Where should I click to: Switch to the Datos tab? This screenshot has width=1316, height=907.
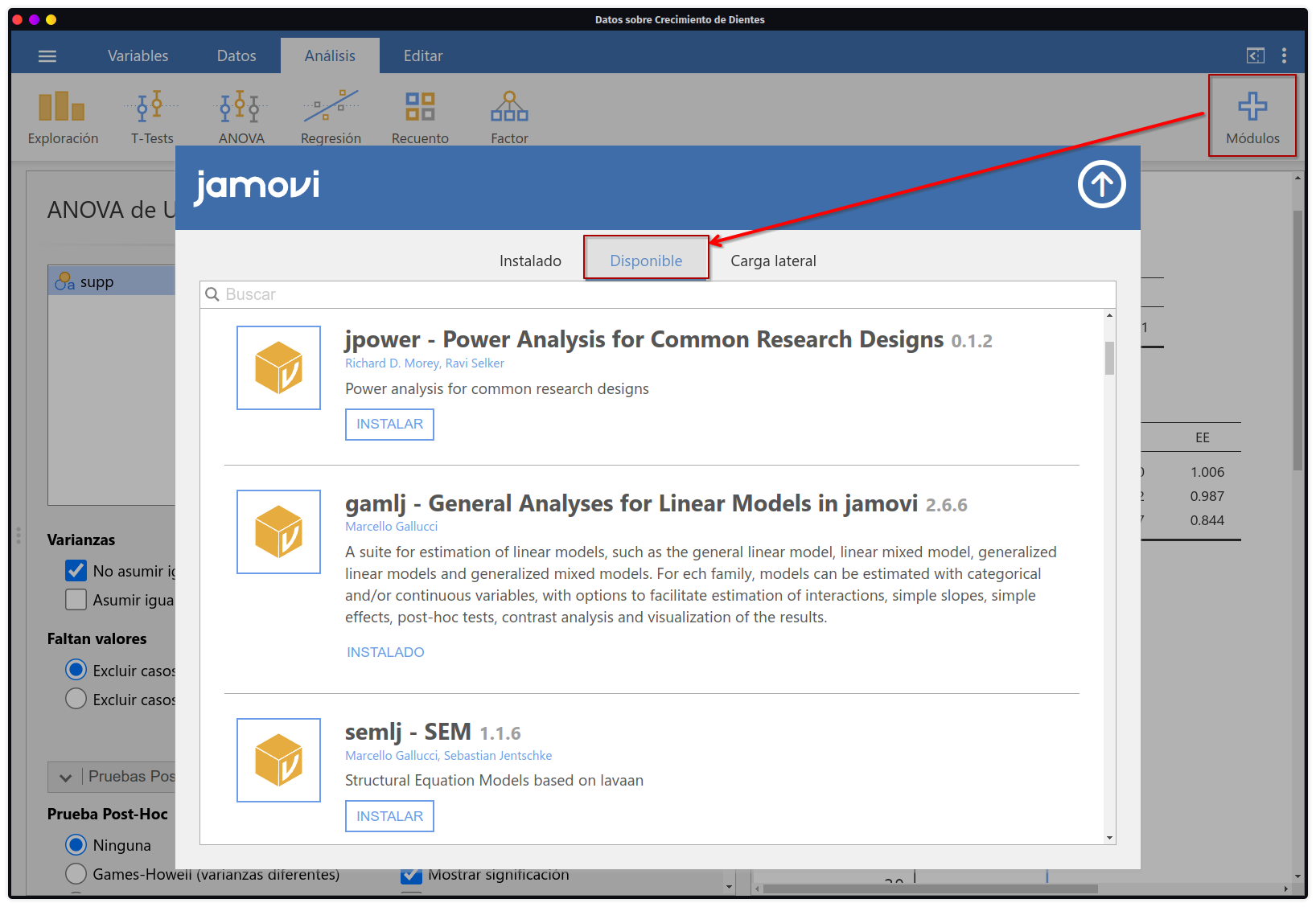tap(236, 55)
